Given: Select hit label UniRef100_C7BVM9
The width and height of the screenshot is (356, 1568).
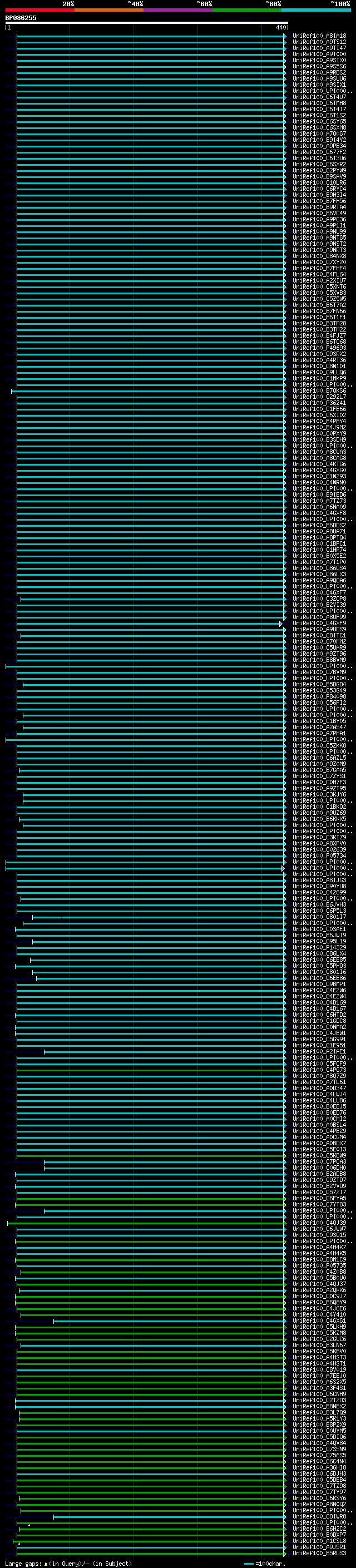Looking at the screenshot, I should pyautogui.click(x=319, y=672).
